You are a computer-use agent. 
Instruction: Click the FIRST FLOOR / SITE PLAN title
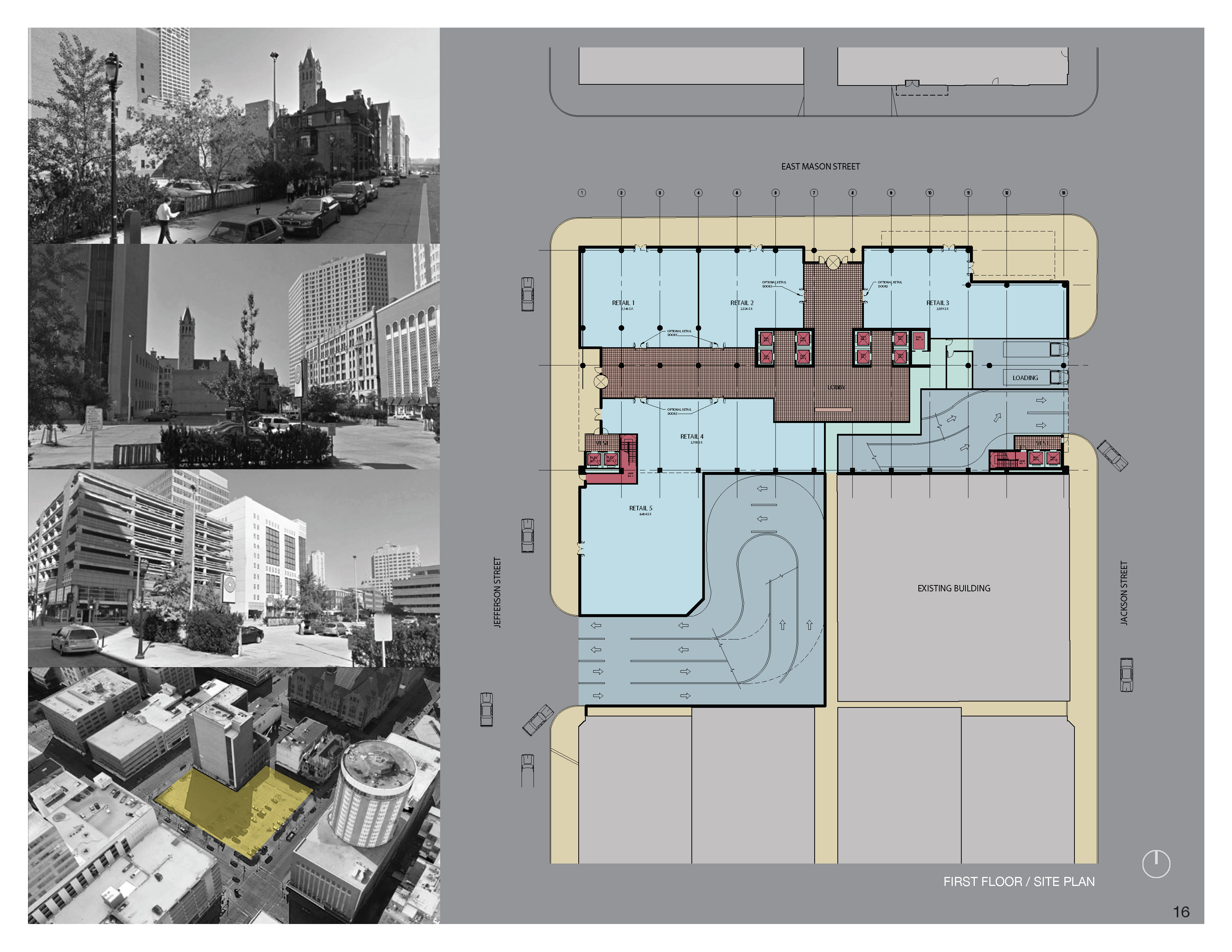pos(1019,881)
